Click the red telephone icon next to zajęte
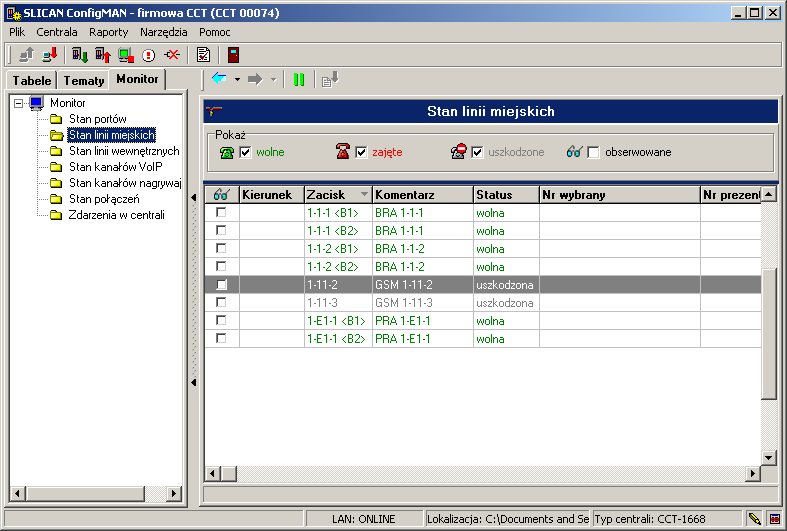Screen dimensions: 787x531 343,151
